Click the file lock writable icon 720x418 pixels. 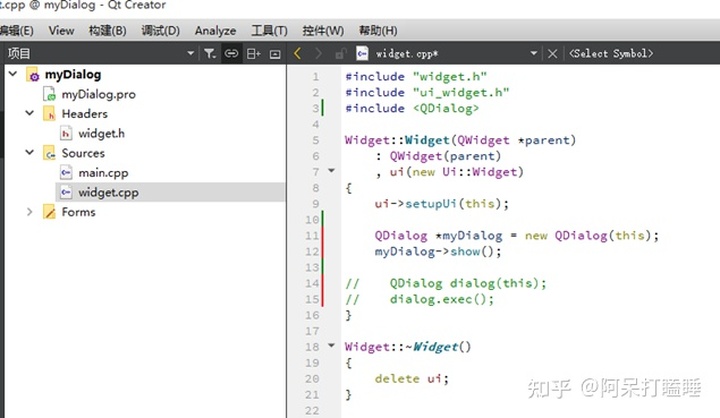pos(340,54)
